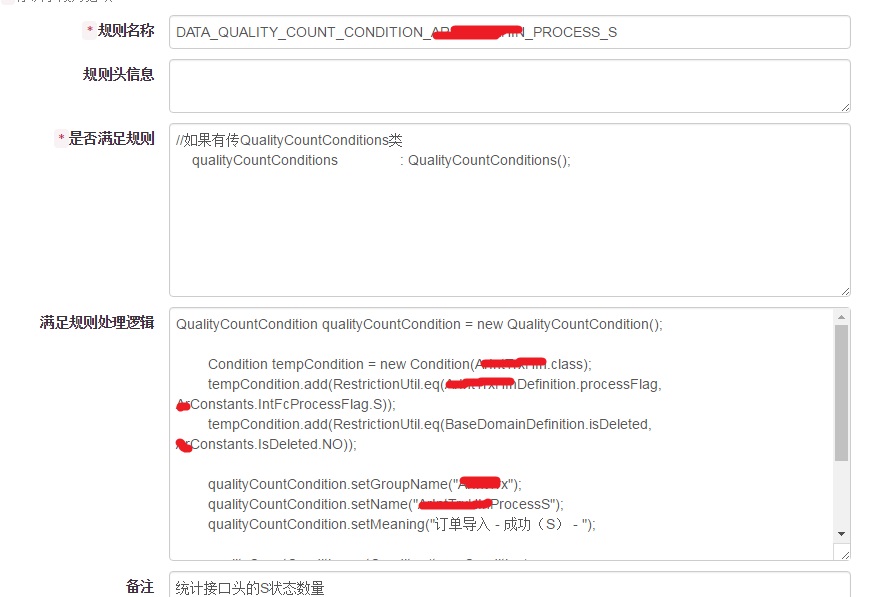875x597 pixels.
Task: Click the 备注 input field
Action: [509, 586]
